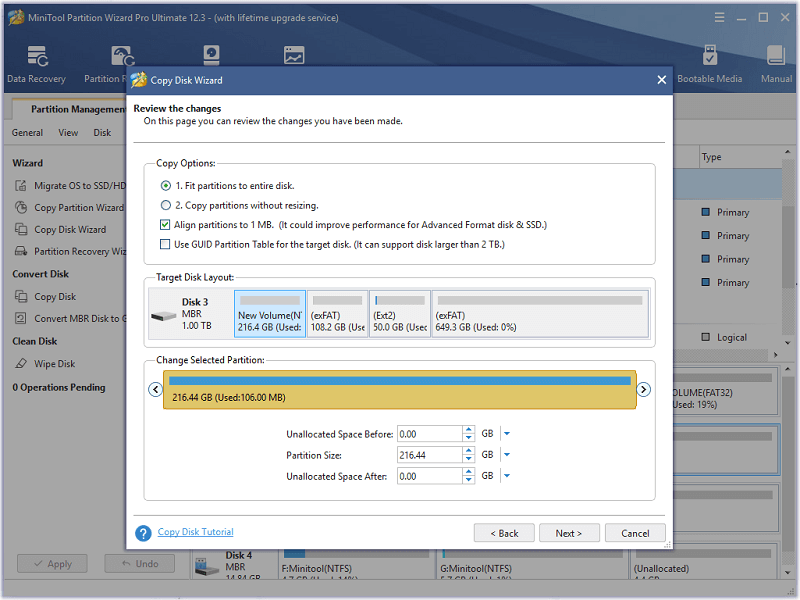Screen dimensions: 800x600
Task: Click the Unallocated Space After input field
Action: point(430,476)
